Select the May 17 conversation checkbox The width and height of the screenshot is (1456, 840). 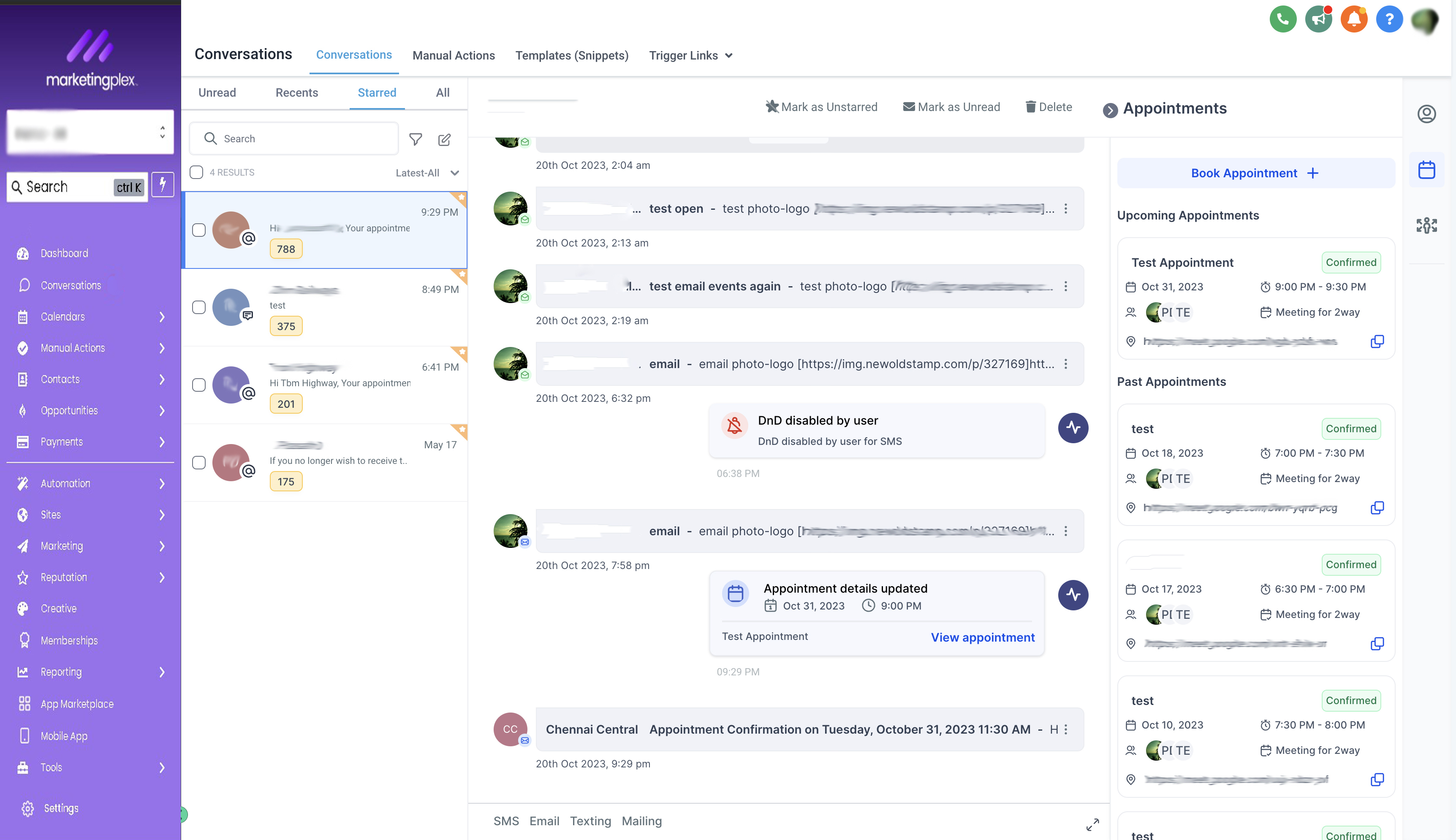198,463
